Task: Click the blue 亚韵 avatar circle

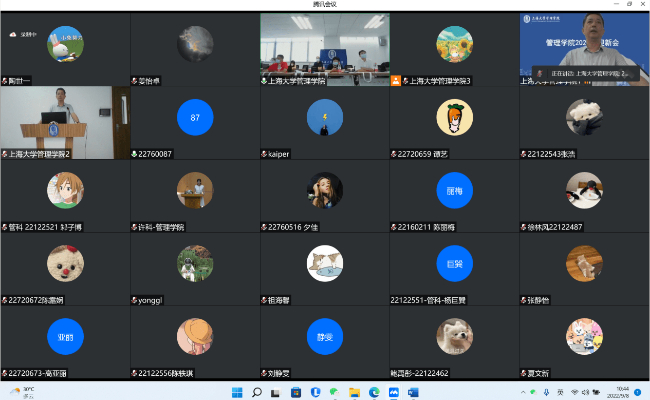Action: [65, 335]
